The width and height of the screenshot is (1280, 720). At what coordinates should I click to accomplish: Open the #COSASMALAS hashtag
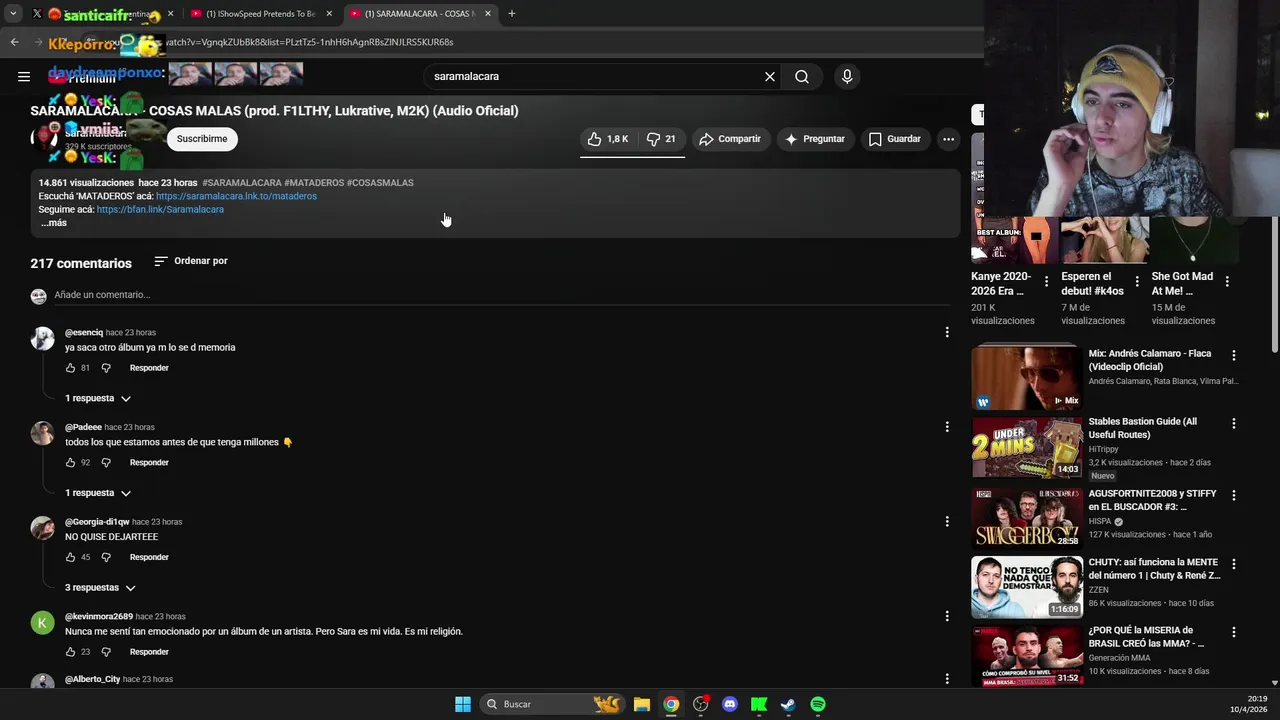tap(380, 183)
